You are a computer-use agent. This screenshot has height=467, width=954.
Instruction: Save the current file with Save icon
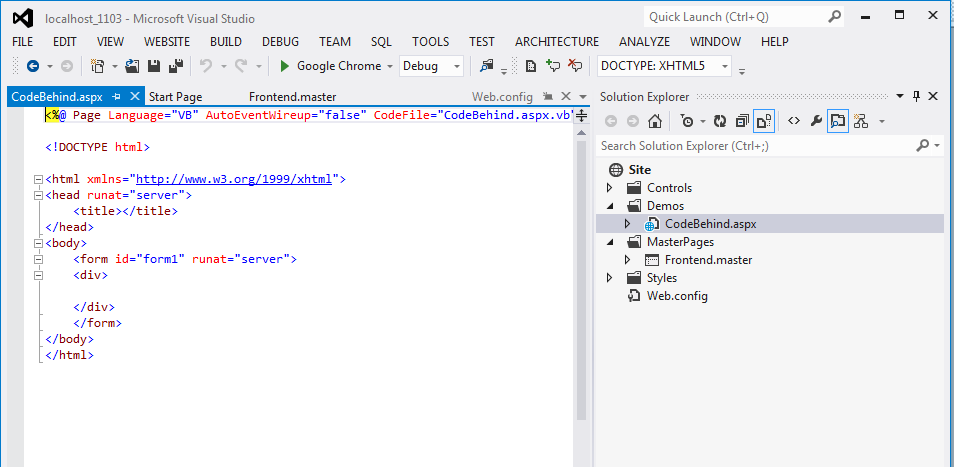coord(154,66)
